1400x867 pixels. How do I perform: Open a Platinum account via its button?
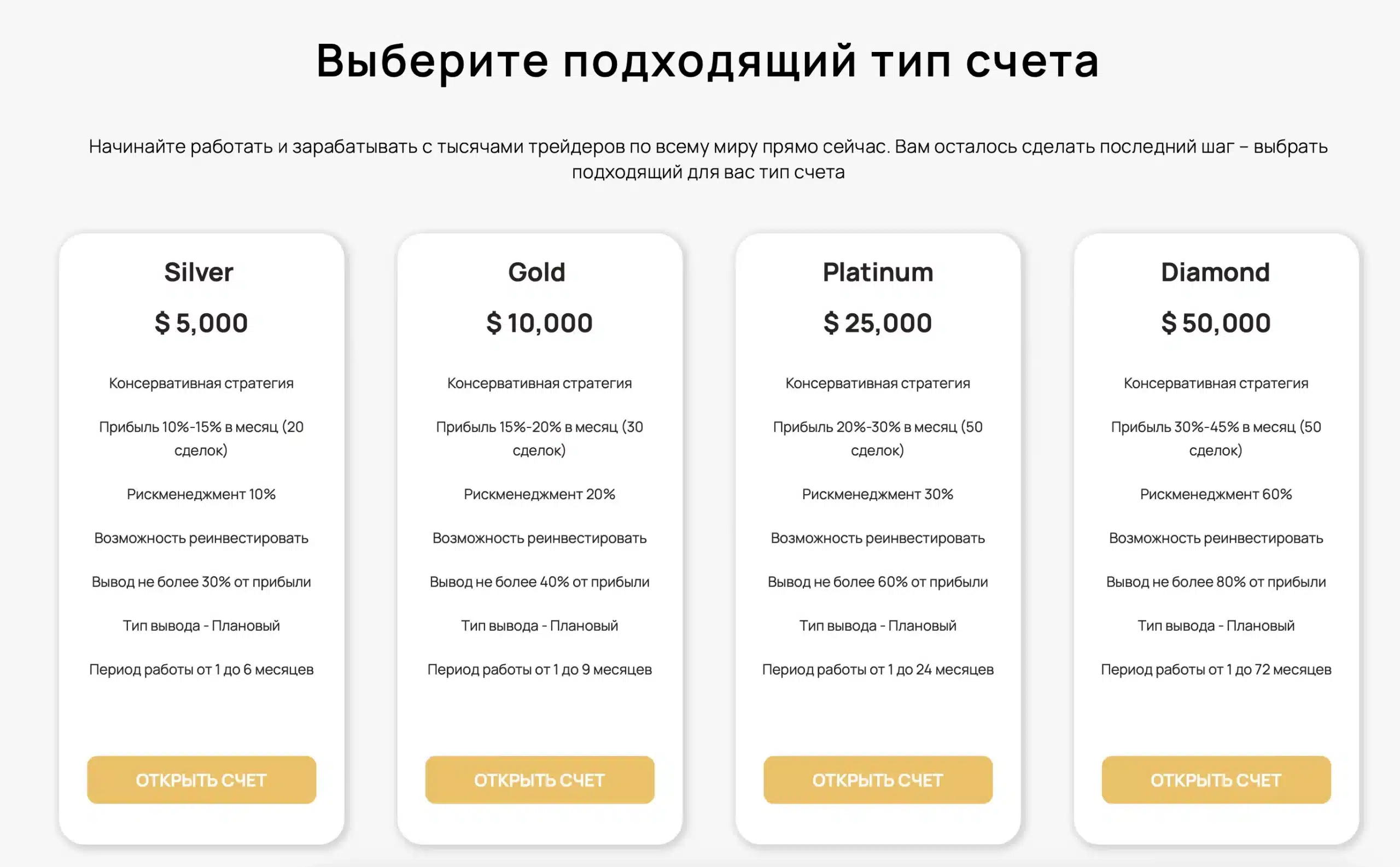pyautogui.click(x=878, y=780)
